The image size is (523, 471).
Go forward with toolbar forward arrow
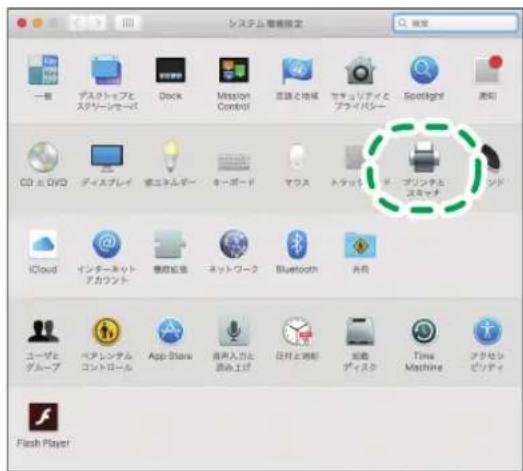tap(97, 23)
